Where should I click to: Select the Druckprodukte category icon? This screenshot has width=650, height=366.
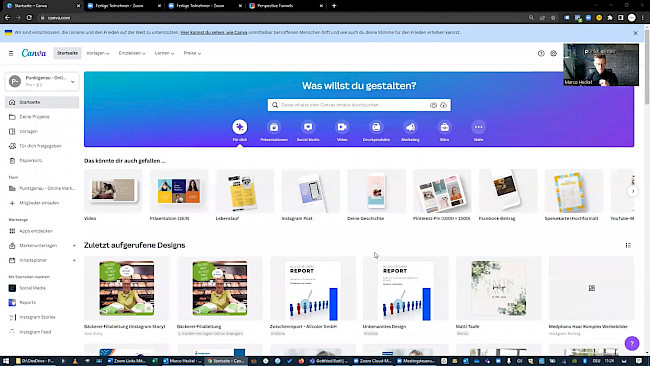point(376,127)
